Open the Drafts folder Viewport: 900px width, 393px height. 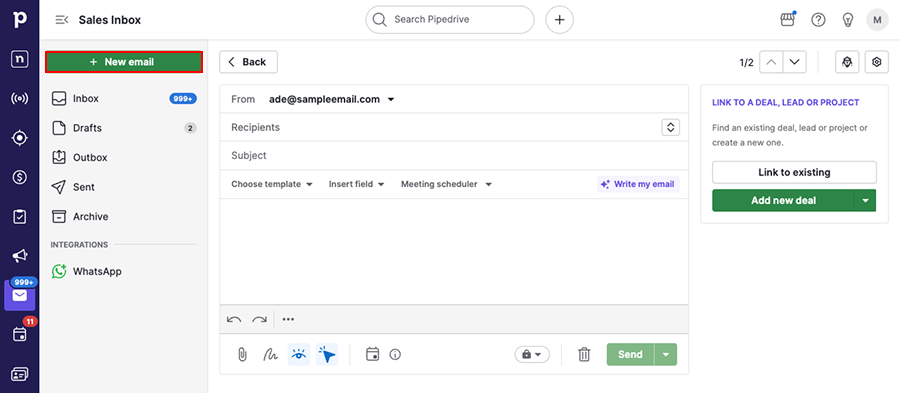pos(123,128)
